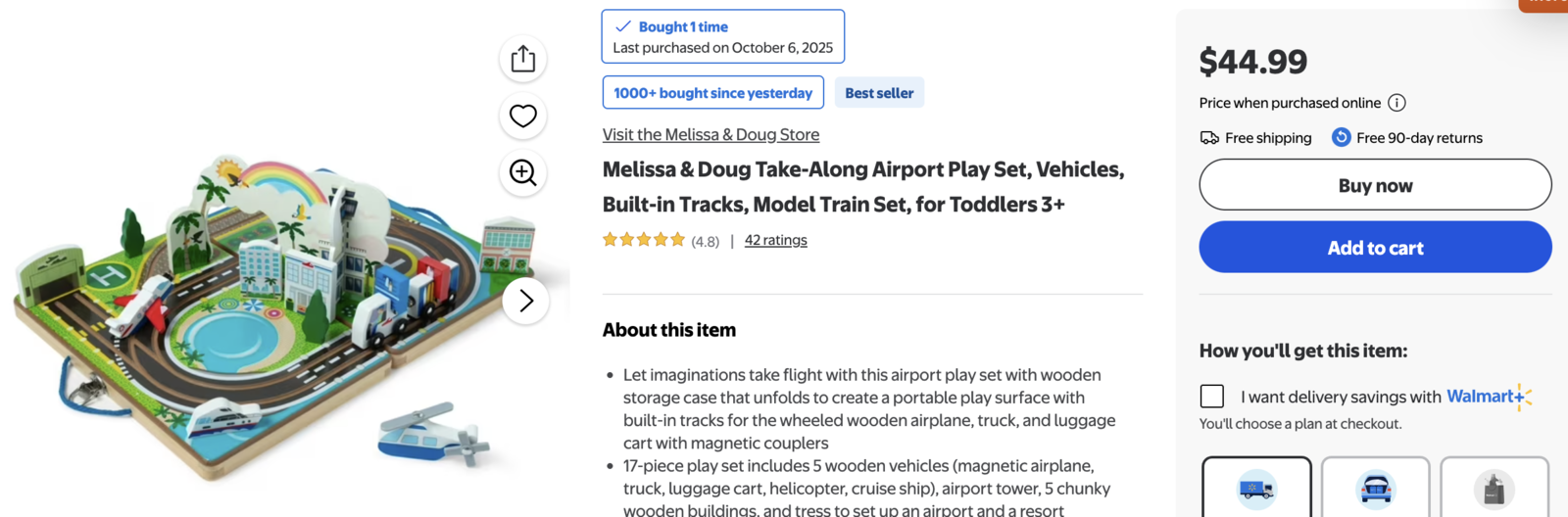Open the 42 ratings link

(x=775, y=240)
